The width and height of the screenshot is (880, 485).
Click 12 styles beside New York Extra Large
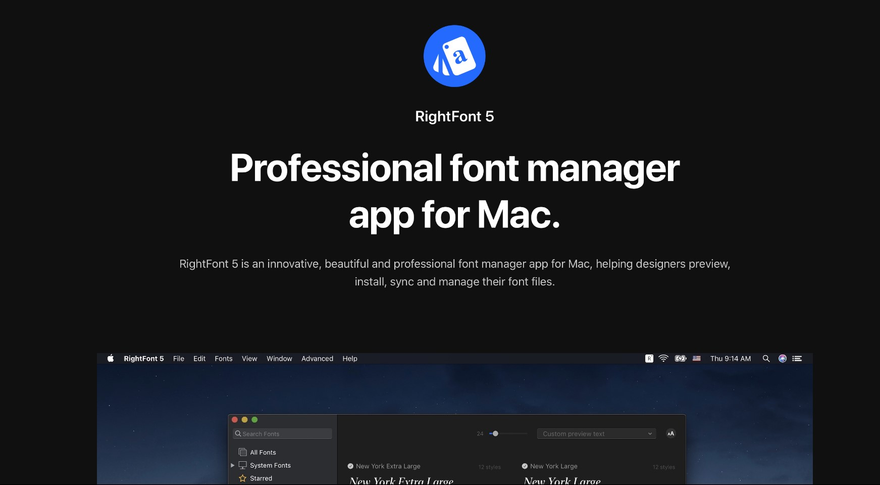click(489, 467)
